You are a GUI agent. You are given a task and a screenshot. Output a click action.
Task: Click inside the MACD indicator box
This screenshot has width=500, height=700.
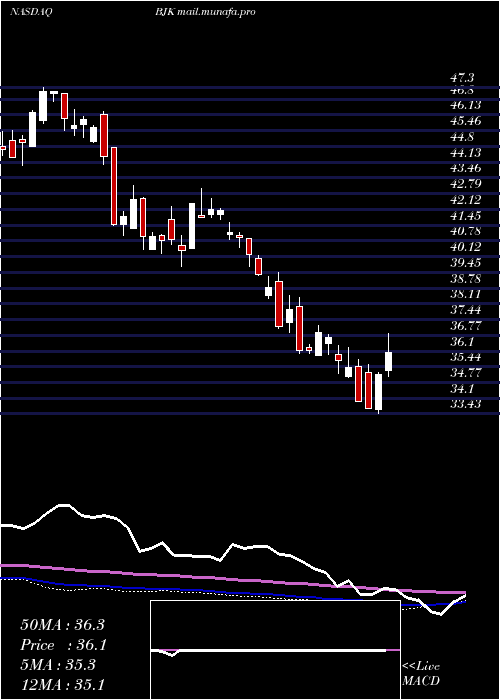click(x=275, y=650)
